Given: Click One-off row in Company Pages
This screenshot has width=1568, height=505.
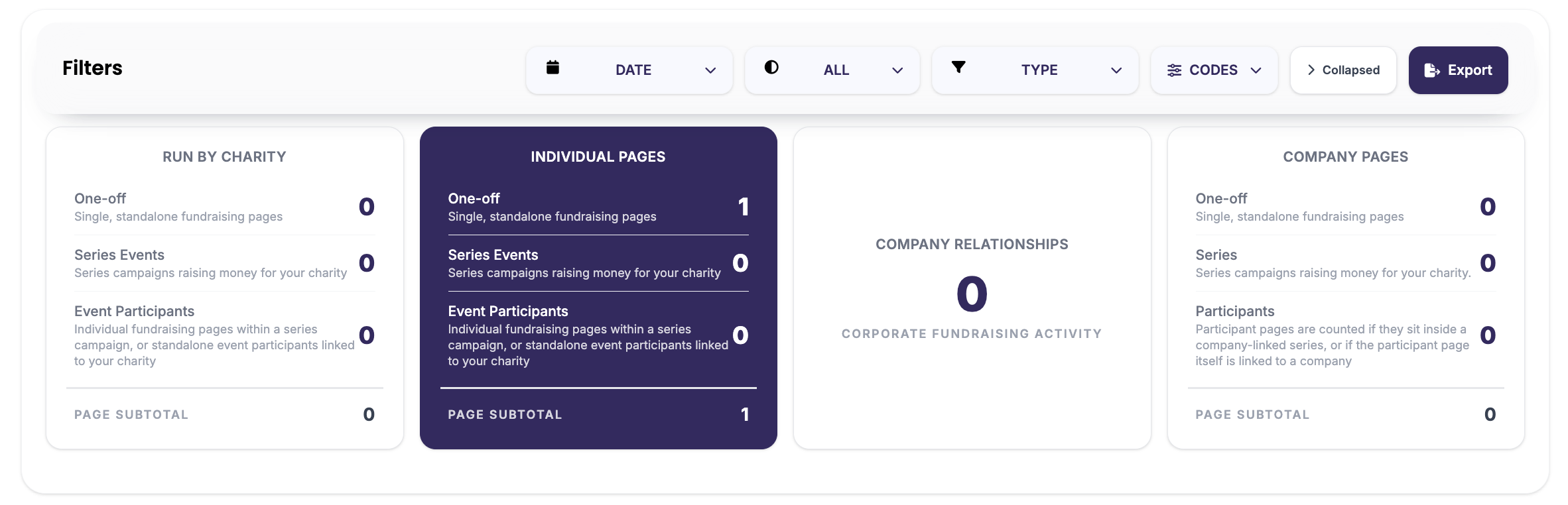Looking at the screenshot, I should (x=1345, y=207).
